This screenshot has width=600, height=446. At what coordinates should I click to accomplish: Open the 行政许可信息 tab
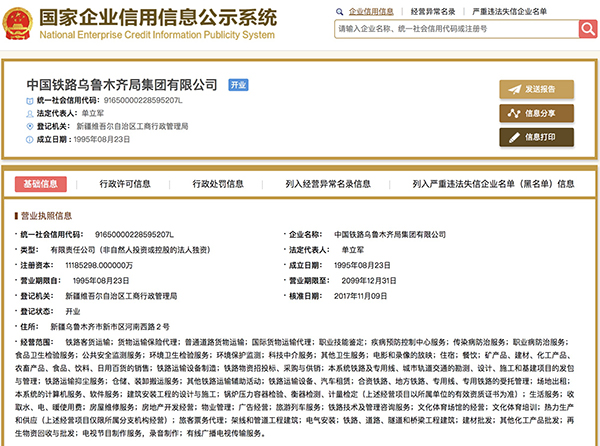tap(125, 184)
